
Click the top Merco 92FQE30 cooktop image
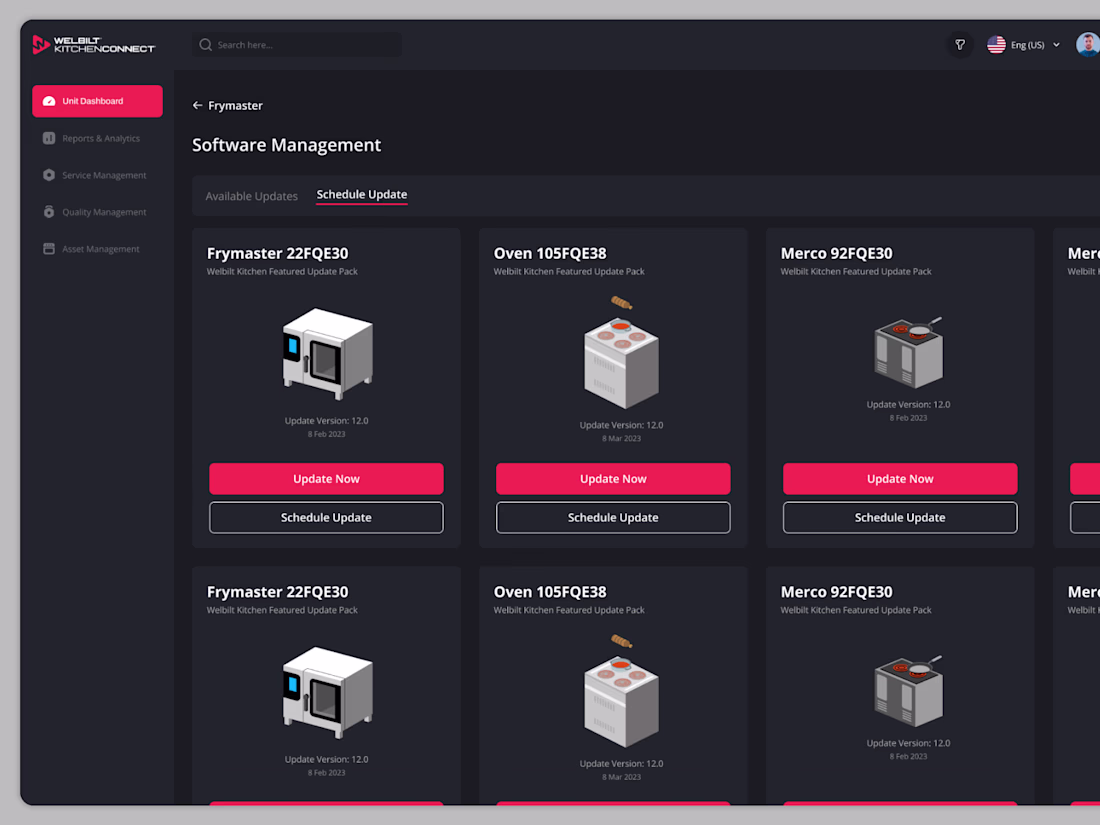tap(908, 352)
